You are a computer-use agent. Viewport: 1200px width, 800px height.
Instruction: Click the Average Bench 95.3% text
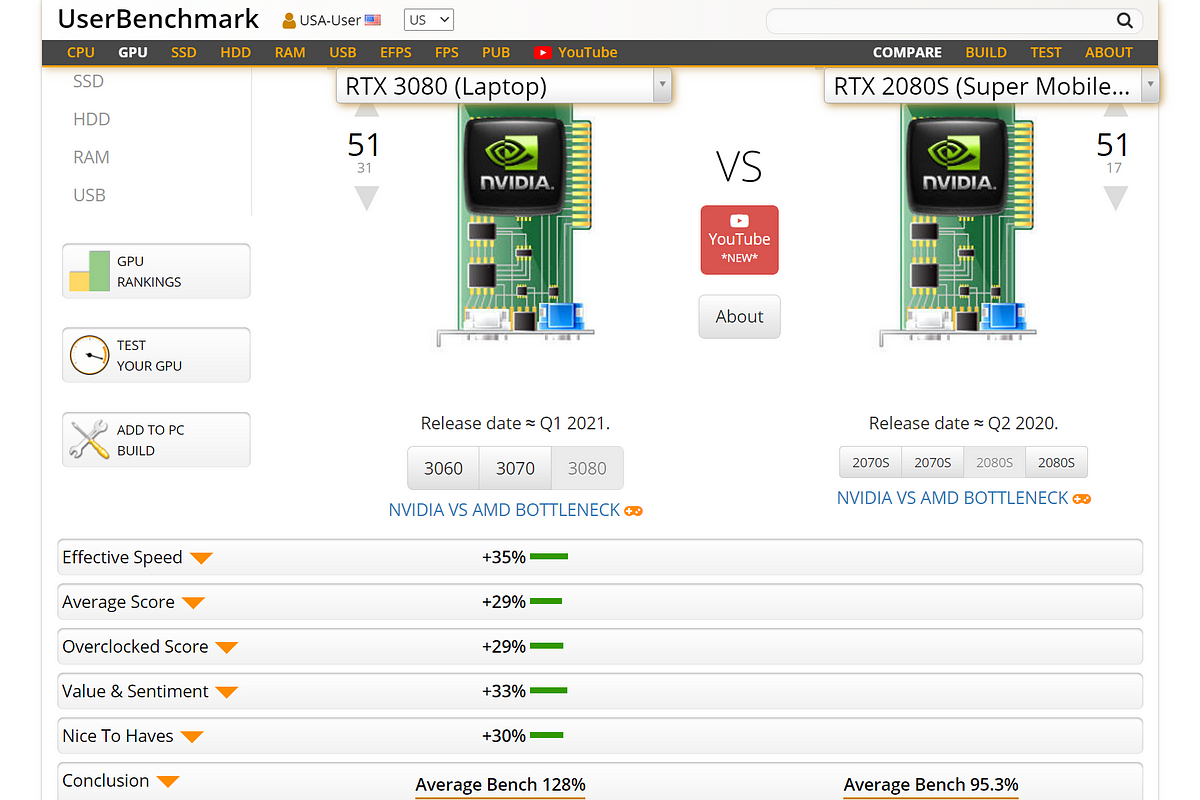pyautogui.click(x=931, y=785)
